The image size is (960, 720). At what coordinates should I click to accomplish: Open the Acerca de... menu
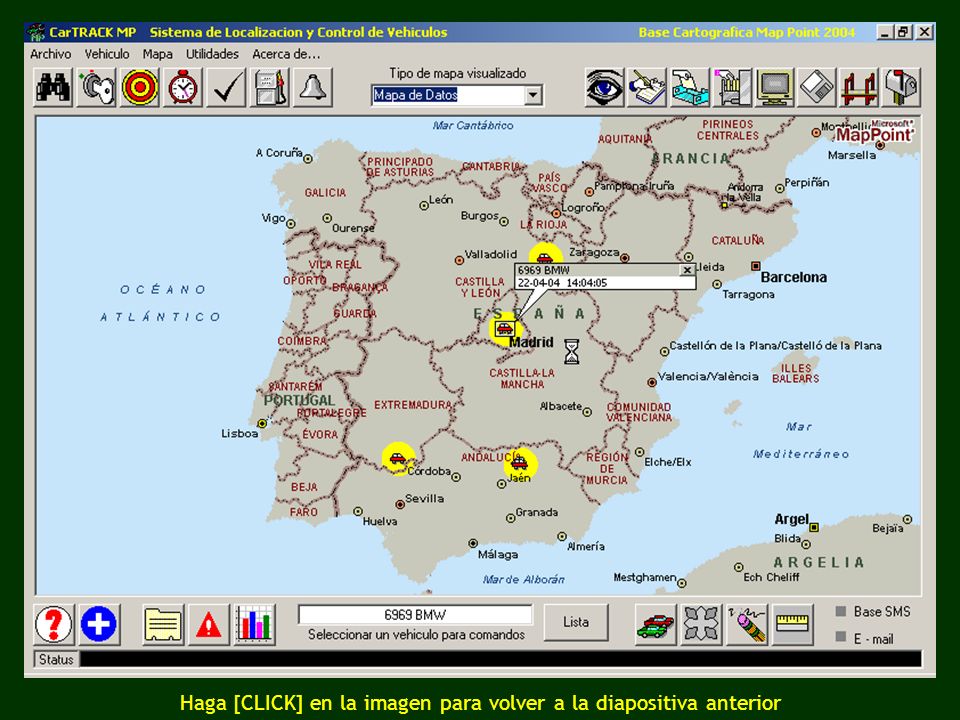point(286,54)
